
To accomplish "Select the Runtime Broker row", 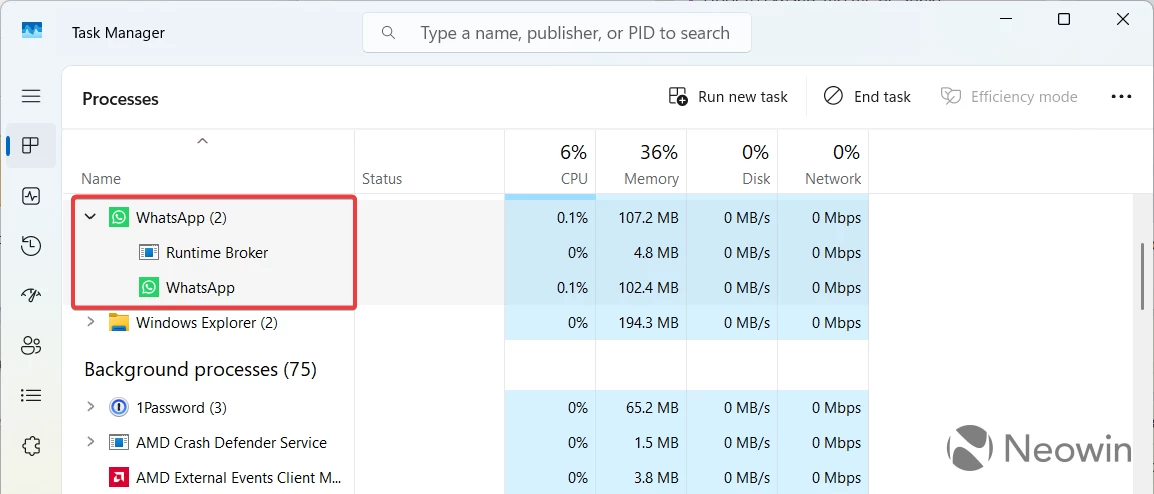I will point(466,253).
